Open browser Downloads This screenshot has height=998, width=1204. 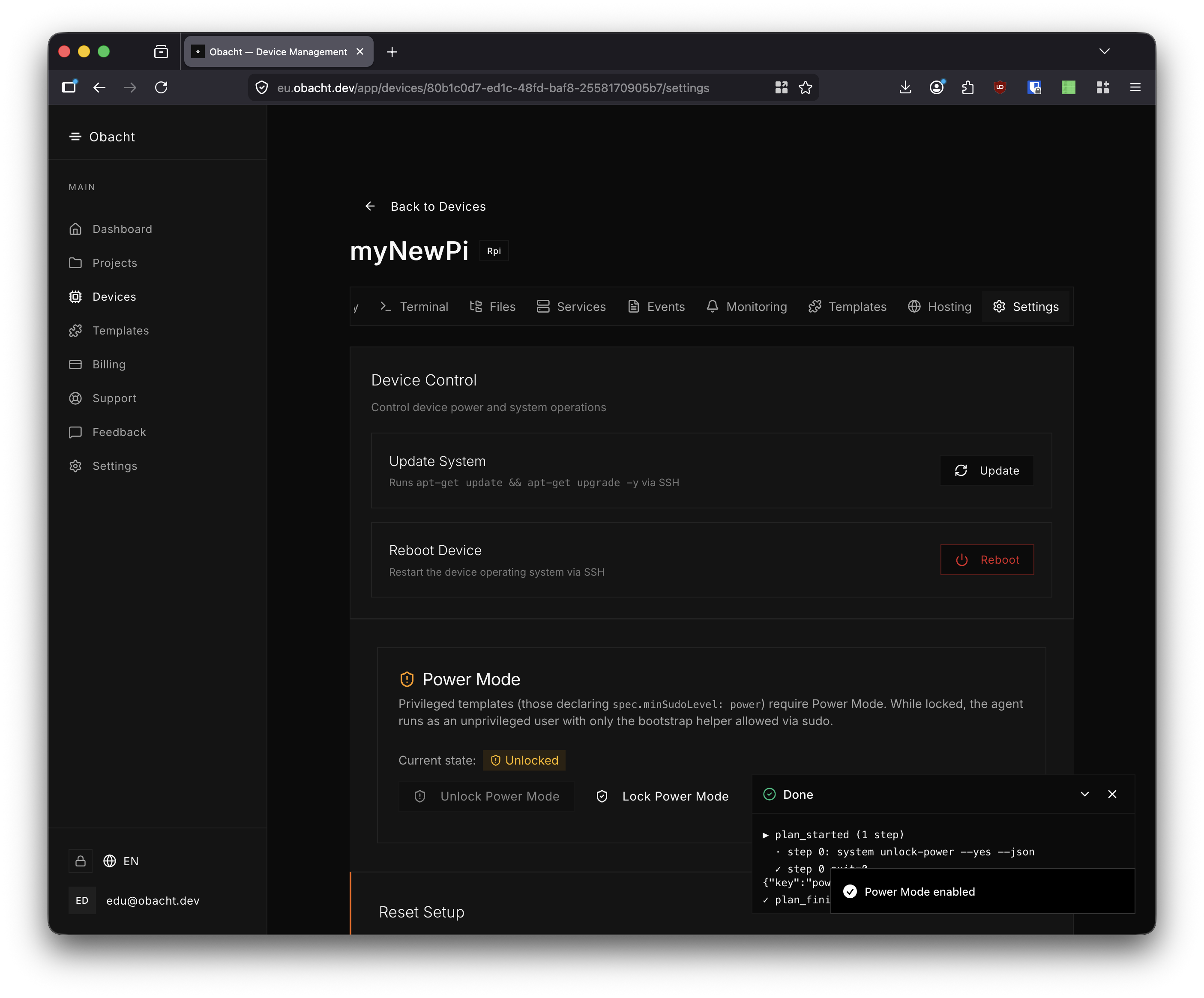coord(905,87)
